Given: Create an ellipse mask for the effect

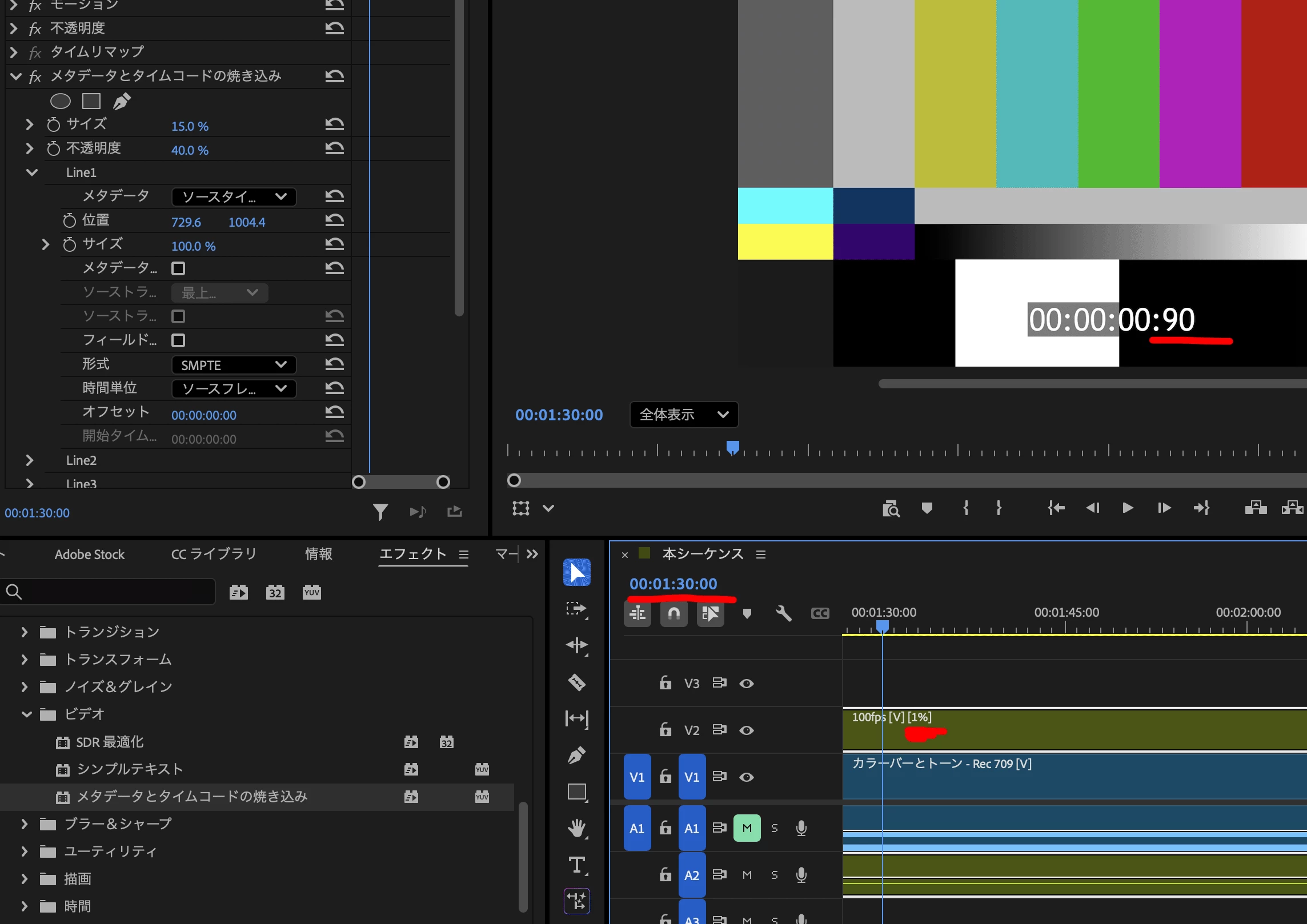Looking at the screenshot, I should tap(61, 101).
